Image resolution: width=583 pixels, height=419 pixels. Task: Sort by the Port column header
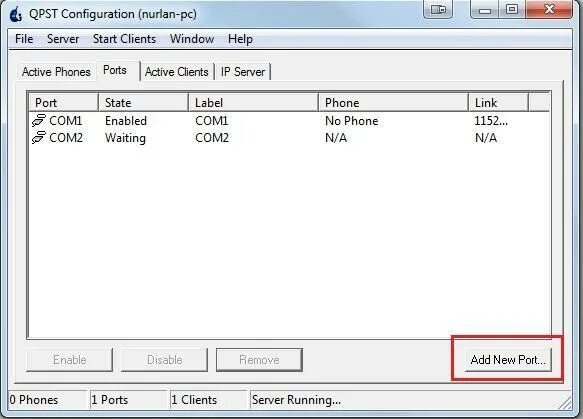tap(63, 102)
